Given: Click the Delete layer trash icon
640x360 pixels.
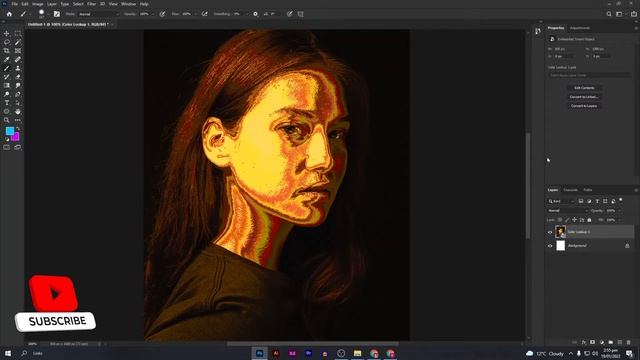Looking at the screenshot, I should [x=629, y=342].
